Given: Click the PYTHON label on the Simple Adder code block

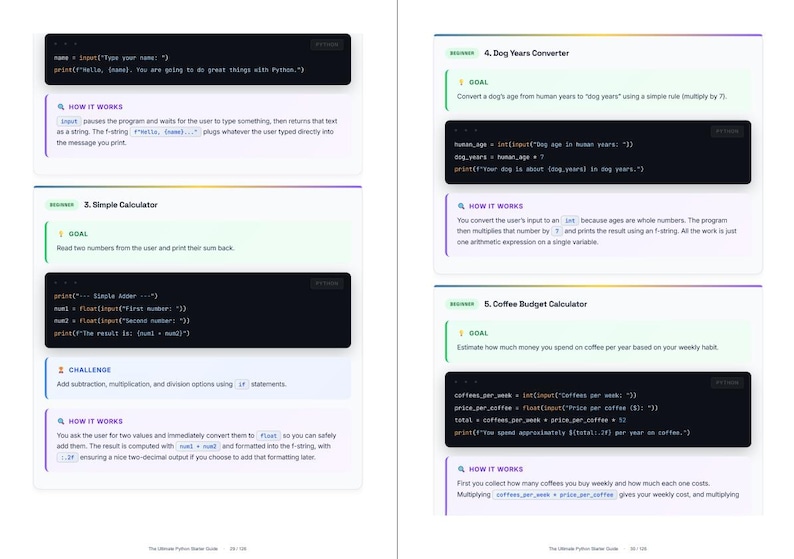Looking at the screenshot, I should (x=327, y=284).
